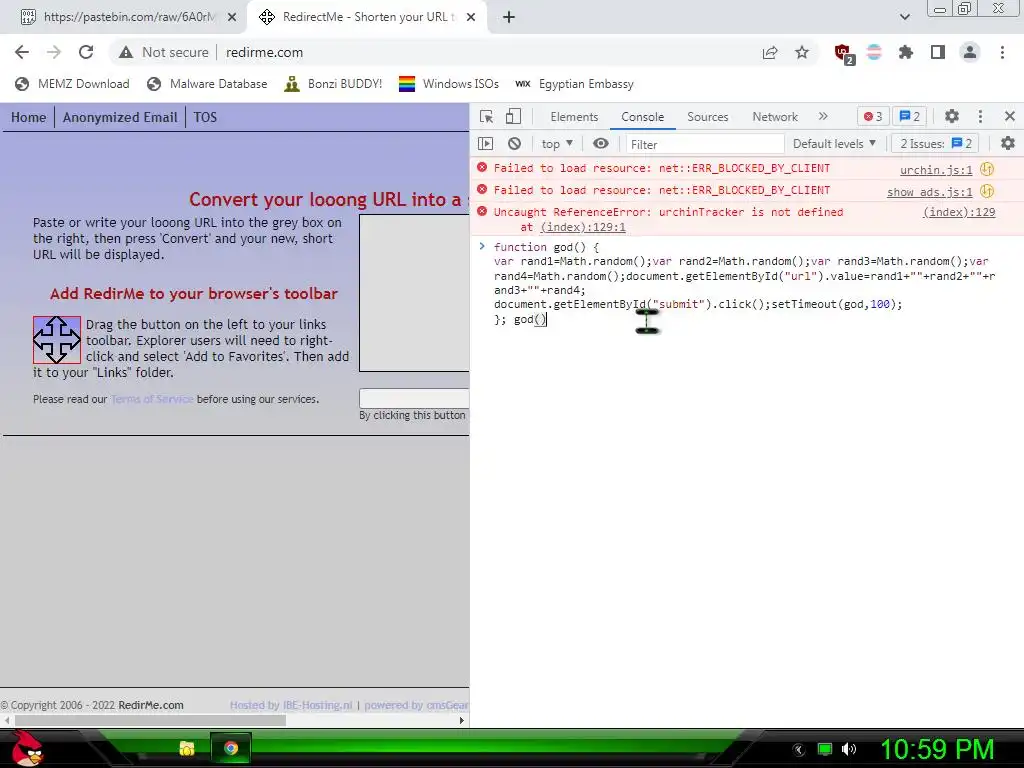Activate DevTools inspect element picker
Screen dimensions: 1024x768
point(487,116)
